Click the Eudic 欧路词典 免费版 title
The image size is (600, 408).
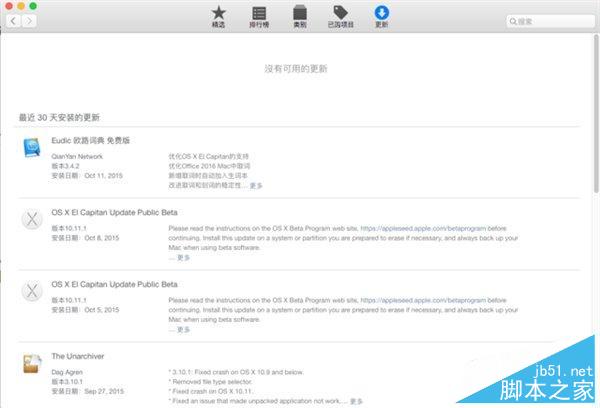(91, 140)
